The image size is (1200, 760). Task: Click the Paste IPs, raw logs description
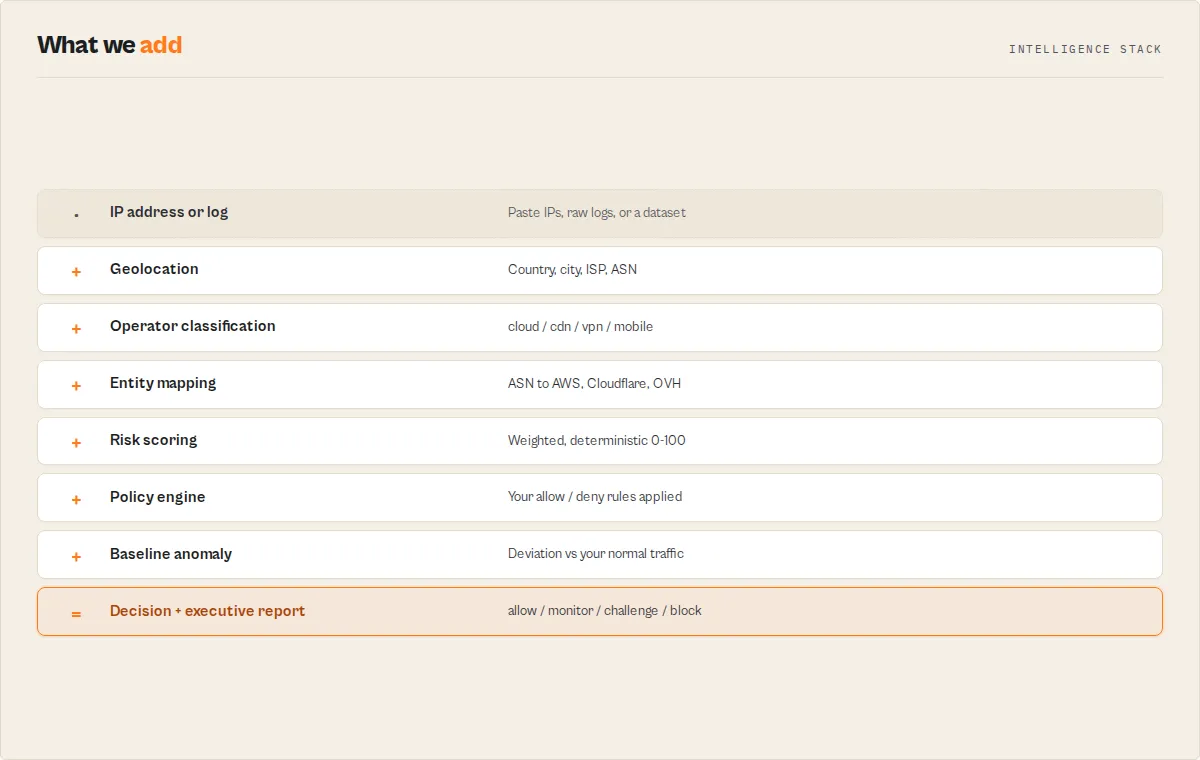597,213
